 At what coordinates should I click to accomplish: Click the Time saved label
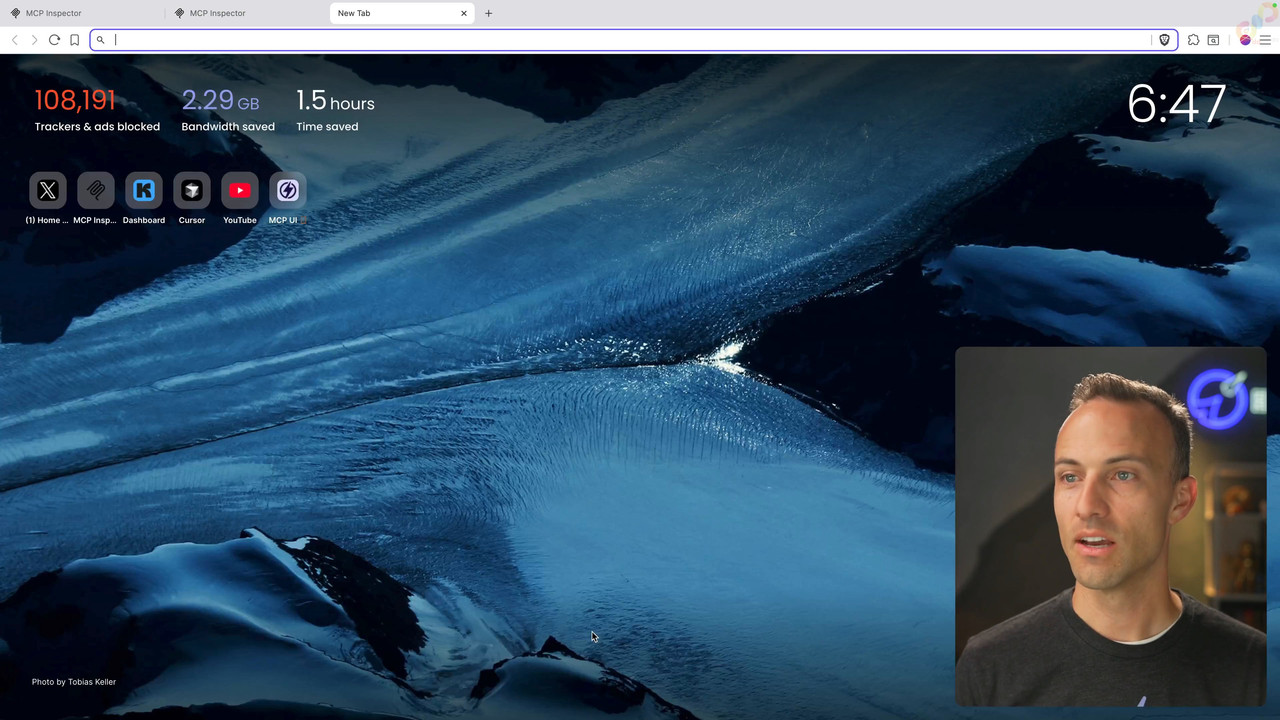(x=327, y=127)
